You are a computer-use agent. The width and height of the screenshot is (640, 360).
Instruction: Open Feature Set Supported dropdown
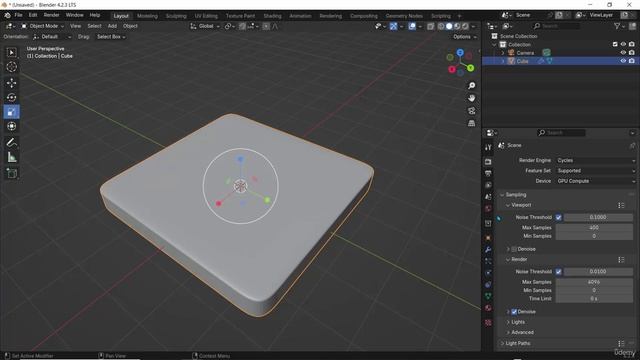pyautogui.click(x=596, y=171)
